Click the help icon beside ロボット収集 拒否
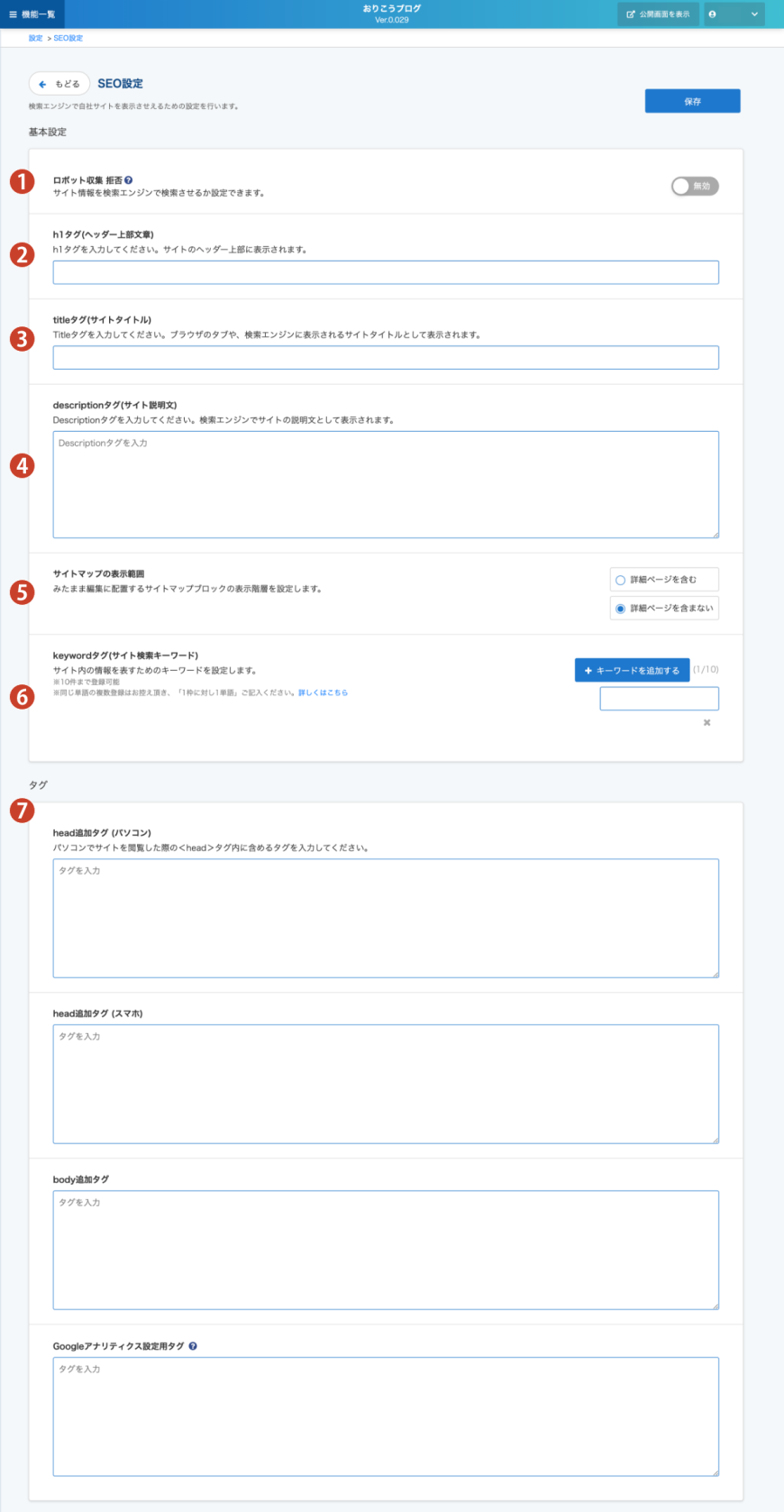This screenshot has width=784, height=1512. 129,180
